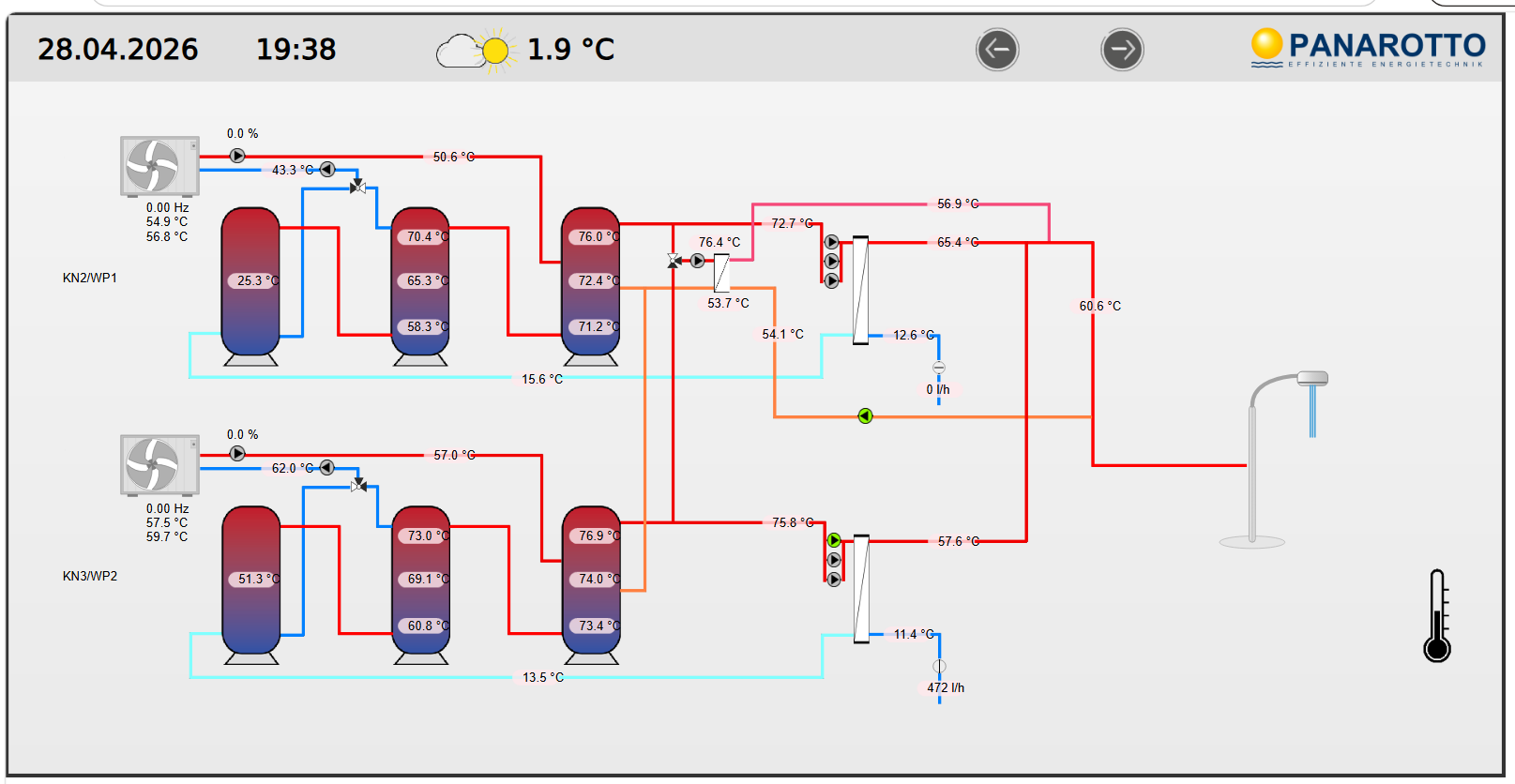Click the pump below the 76.4 °C label
This screenshot has height=784, width=1515.
[x=697, y=261]
